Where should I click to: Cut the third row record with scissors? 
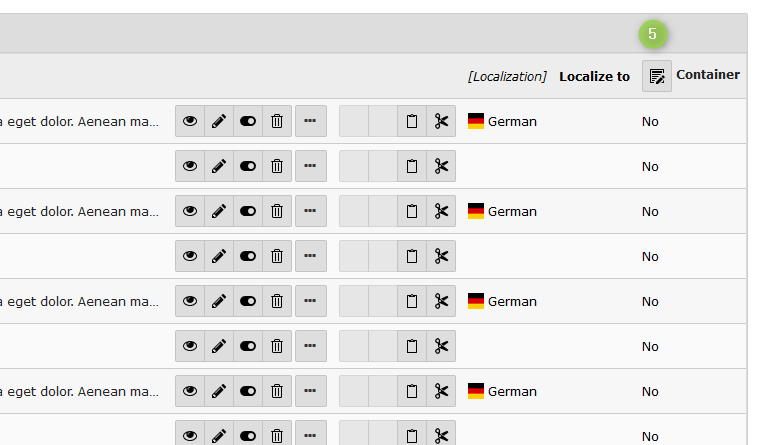point(441,211)
